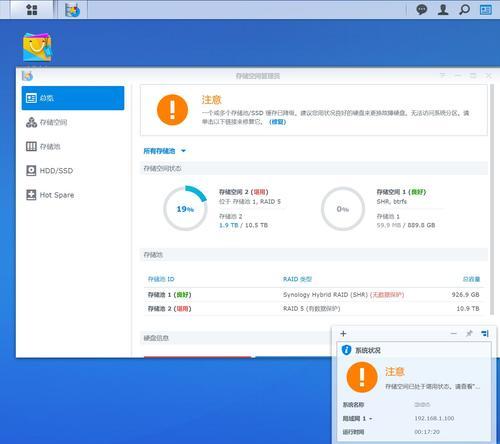Click the Storage Manager help icon
Image resolution: width=500 pixels, height=444 pixels.
tap(443, 76)
